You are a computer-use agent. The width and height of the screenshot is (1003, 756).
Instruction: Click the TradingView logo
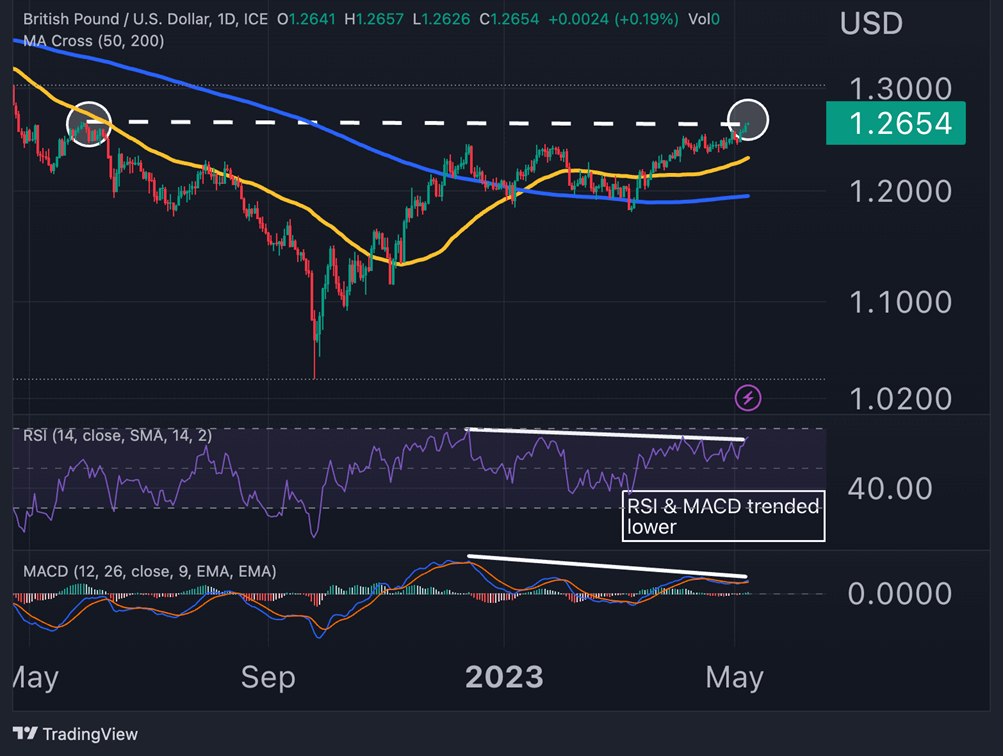pos(75,734)
